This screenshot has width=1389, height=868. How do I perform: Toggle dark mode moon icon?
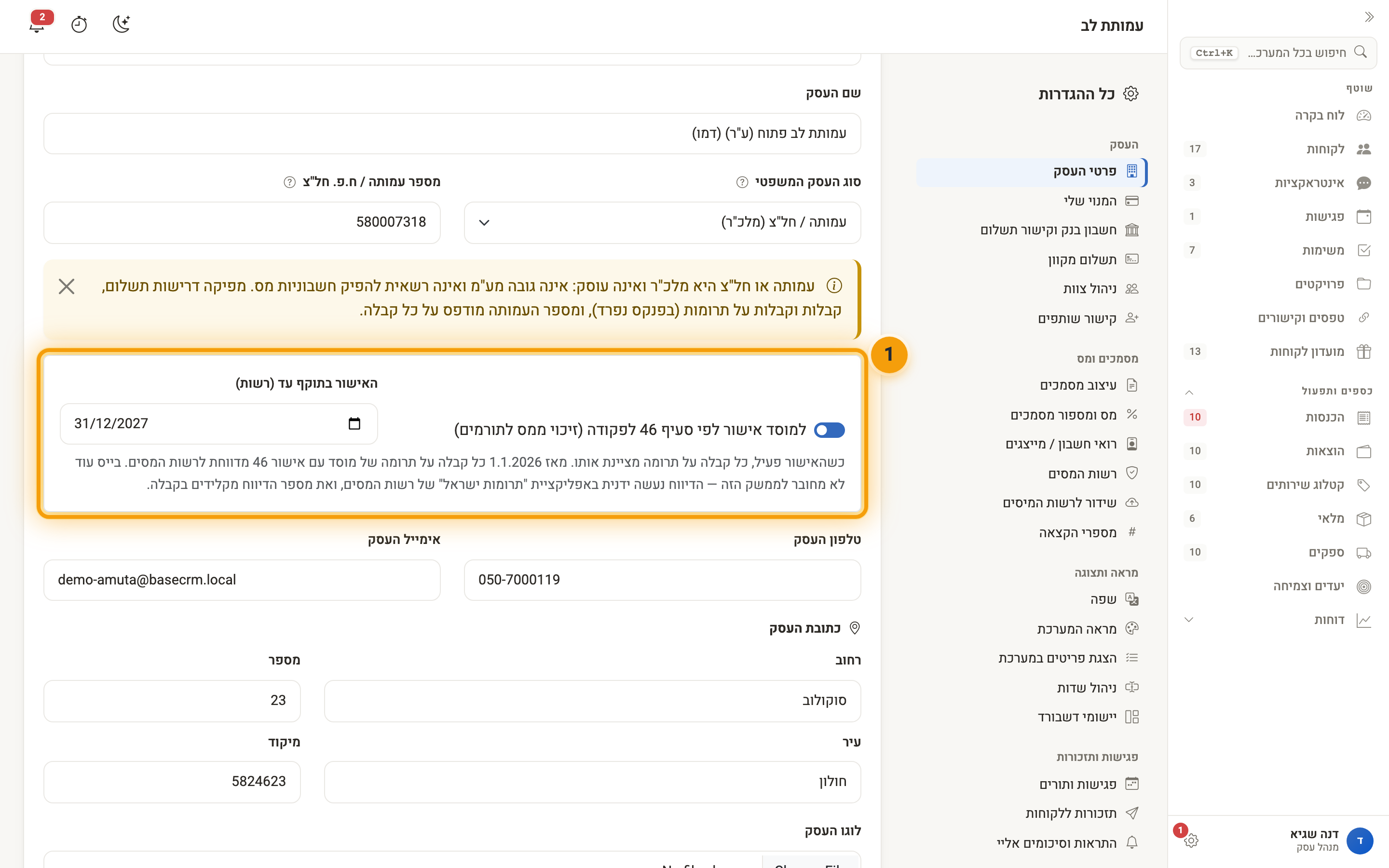pyautogui.click(x=121, y=24)
